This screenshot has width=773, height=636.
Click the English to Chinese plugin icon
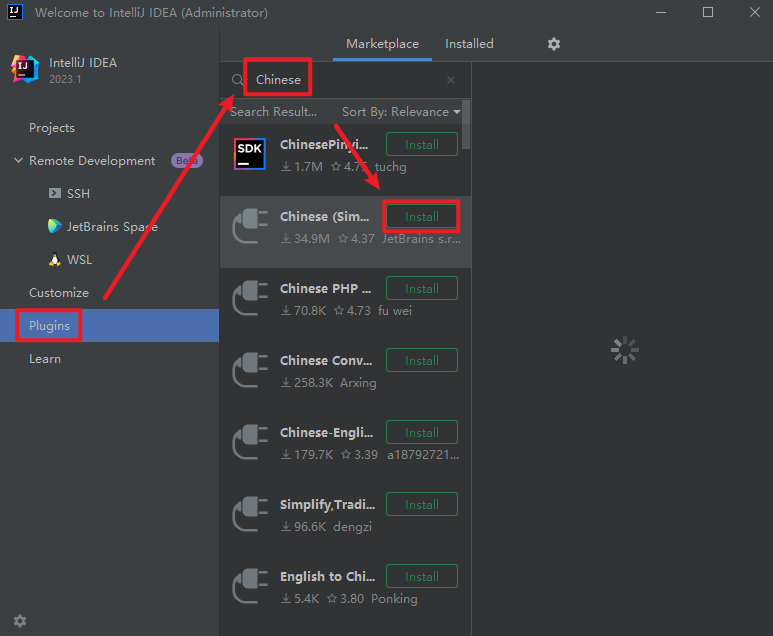point(250,586)
